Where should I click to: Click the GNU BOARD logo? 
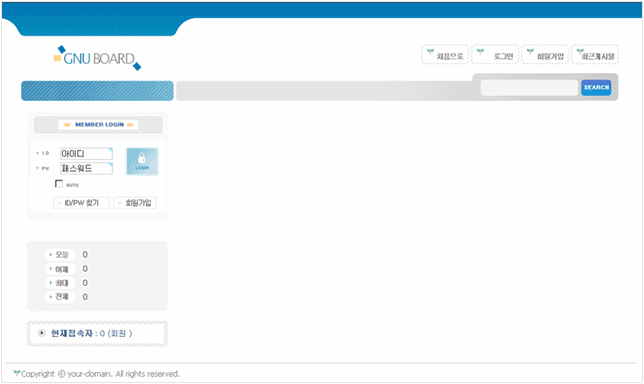coord(97,58)
